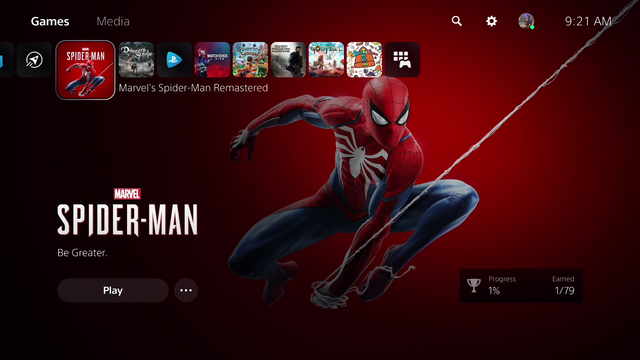Select the Sackboy game tile
The height and width of the screenshot is (360, 640).
point(250,60)
